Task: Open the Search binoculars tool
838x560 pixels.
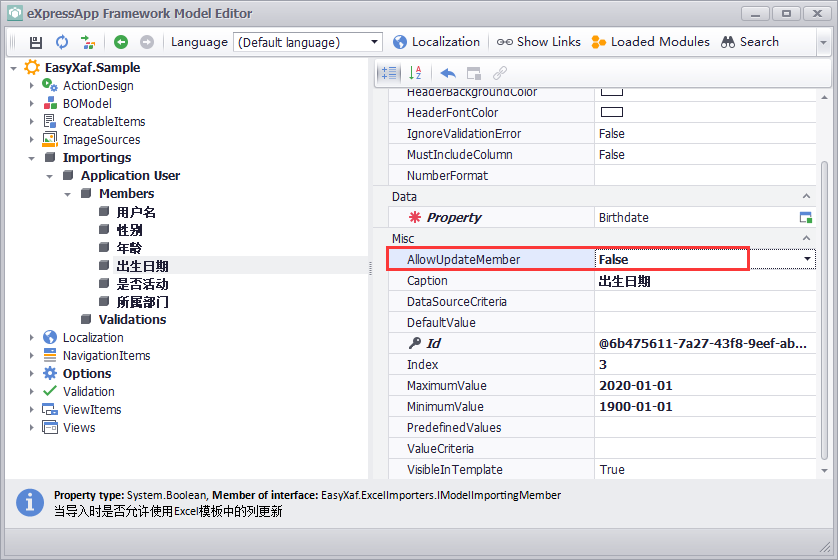Action: (750, 42)
